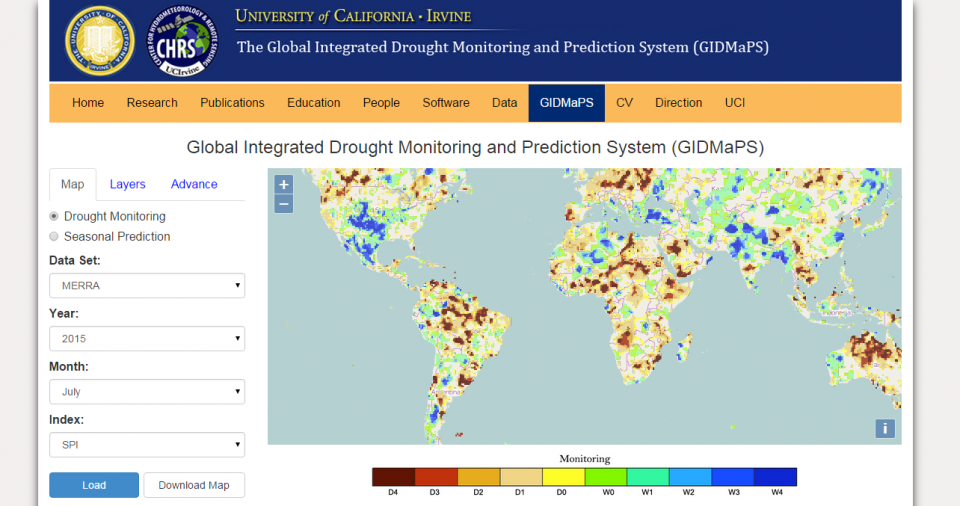The width and height of the screenshot is (960, 506).
Task: Click the UC Irvine gold seal logo
Action: click(99, 40)
